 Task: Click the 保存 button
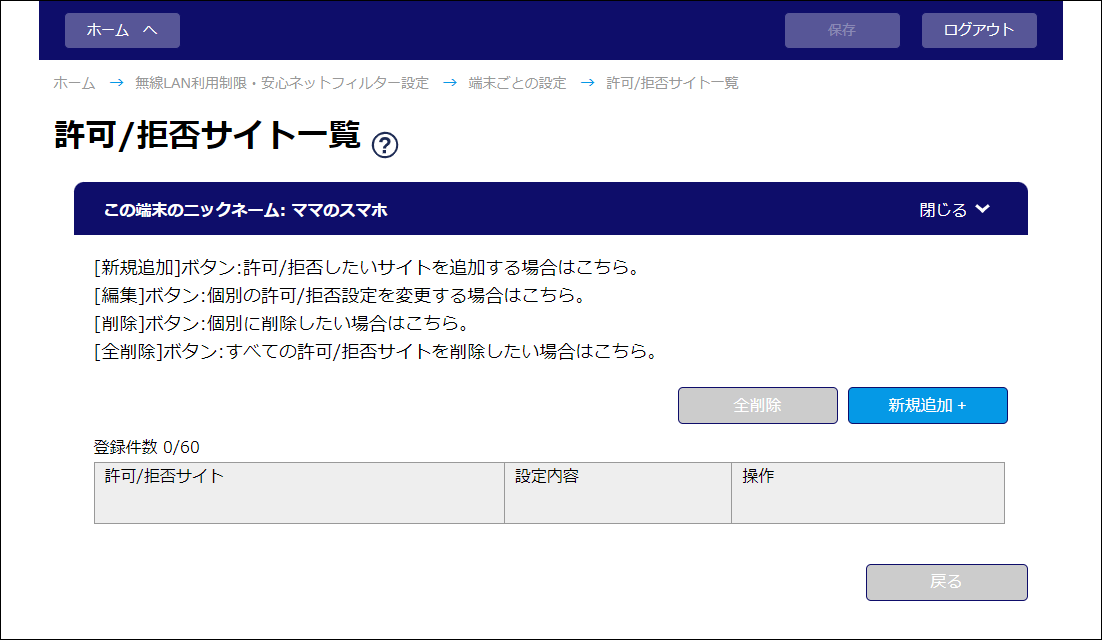tap(842, 30)
